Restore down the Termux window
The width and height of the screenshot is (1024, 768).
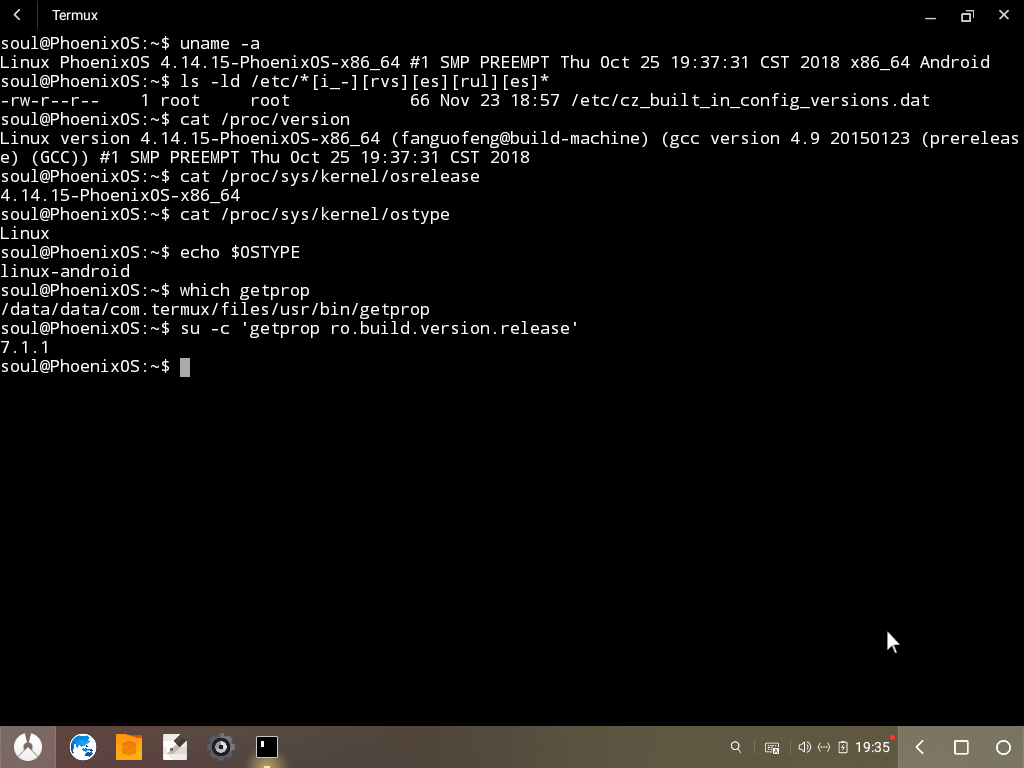point(967,16)
